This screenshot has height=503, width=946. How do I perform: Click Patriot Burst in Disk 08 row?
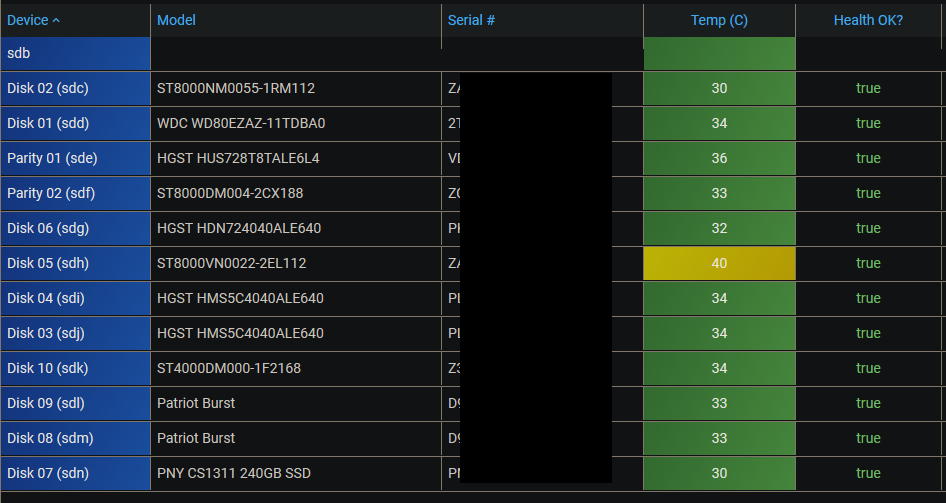195,438
